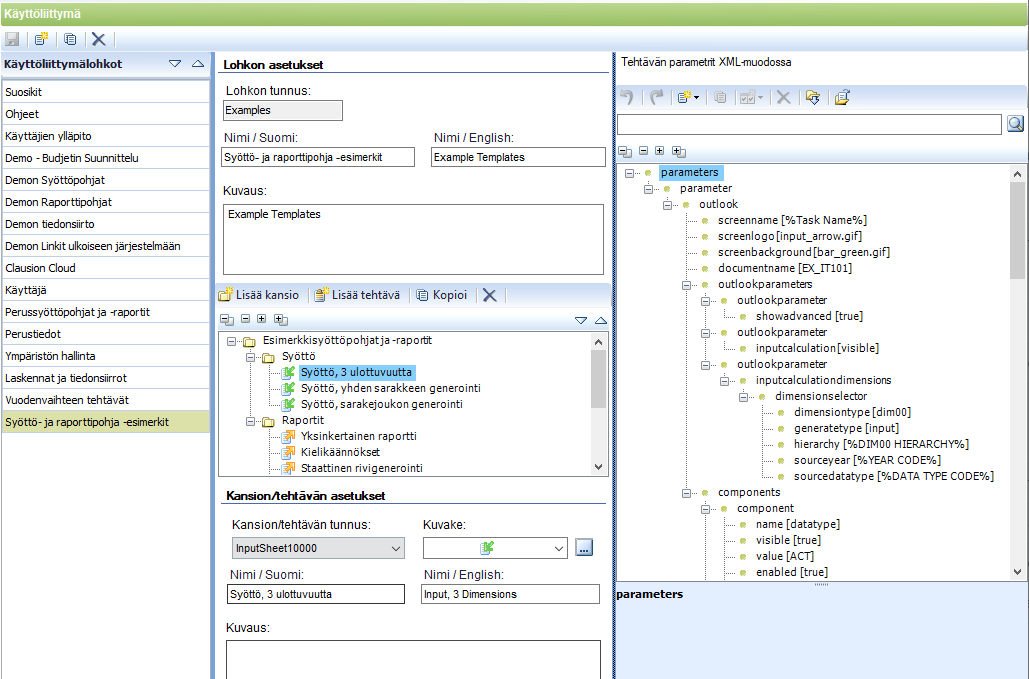Open the Kuvake icon dropdown
The height and width of the screenshot is (679, 1029).
point(558,548)
